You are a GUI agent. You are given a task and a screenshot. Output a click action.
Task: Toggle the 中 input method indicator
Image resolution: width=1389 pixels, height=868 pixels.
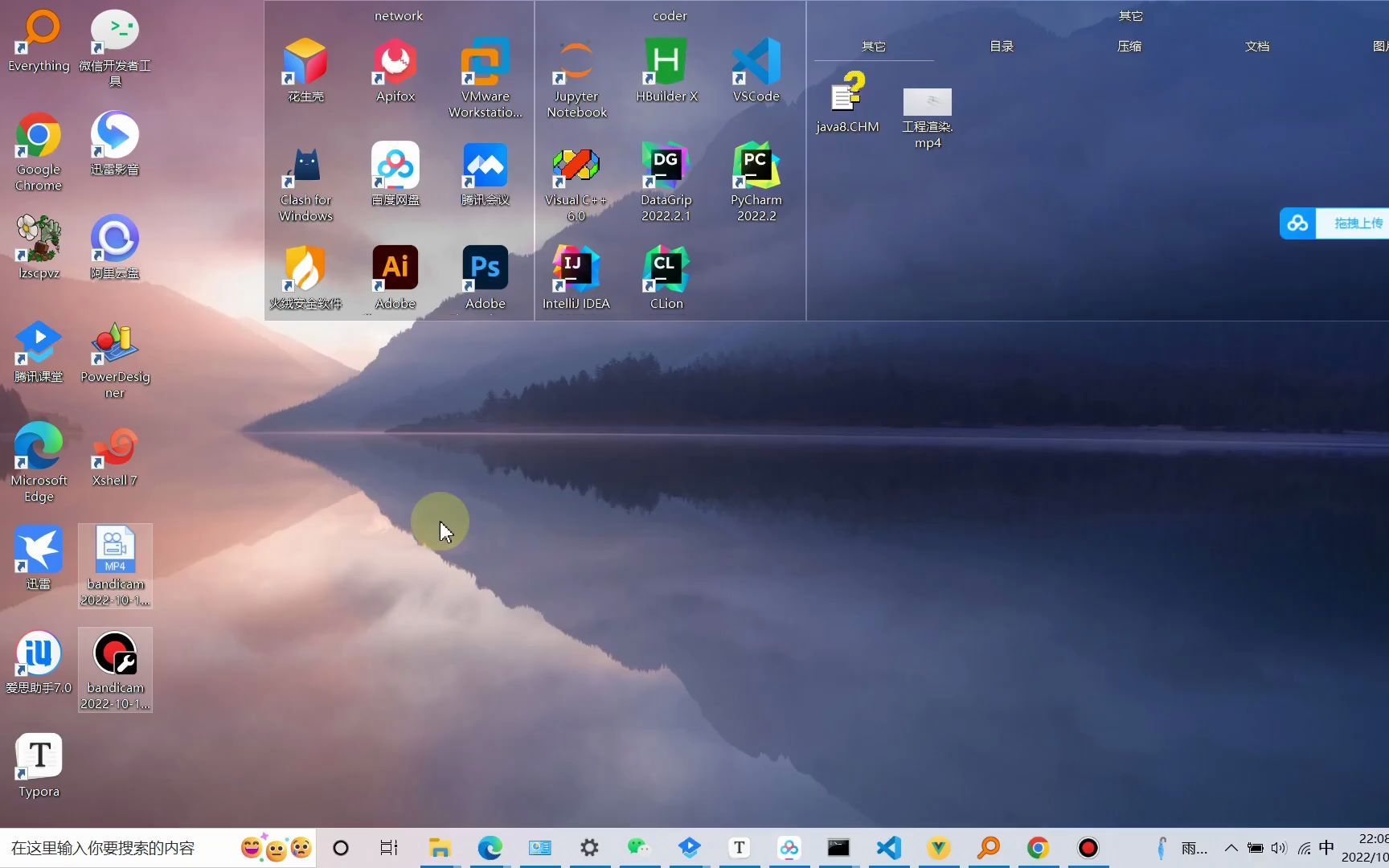1326,847
